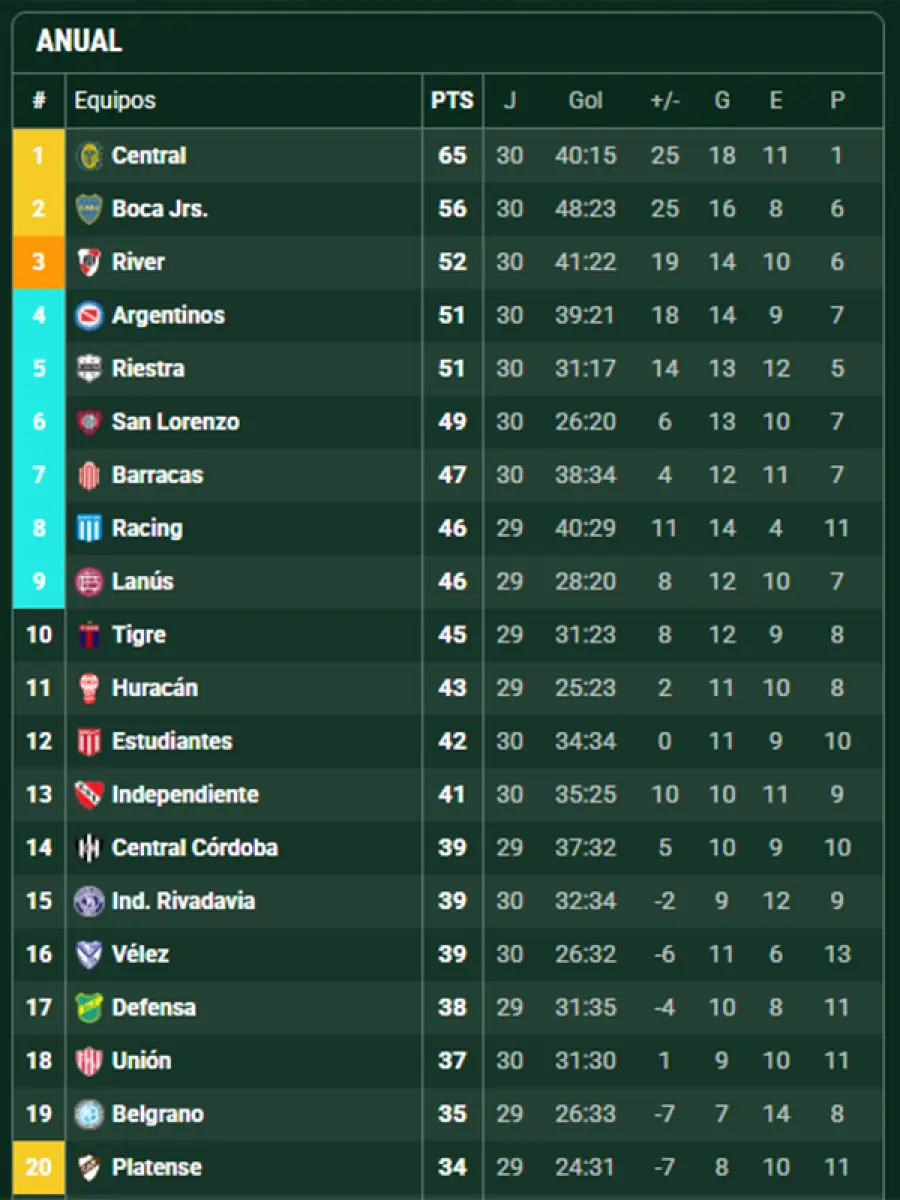Open the Estudiantes team name link
This screenshot has width=900, height=1200.
[172, 741]
